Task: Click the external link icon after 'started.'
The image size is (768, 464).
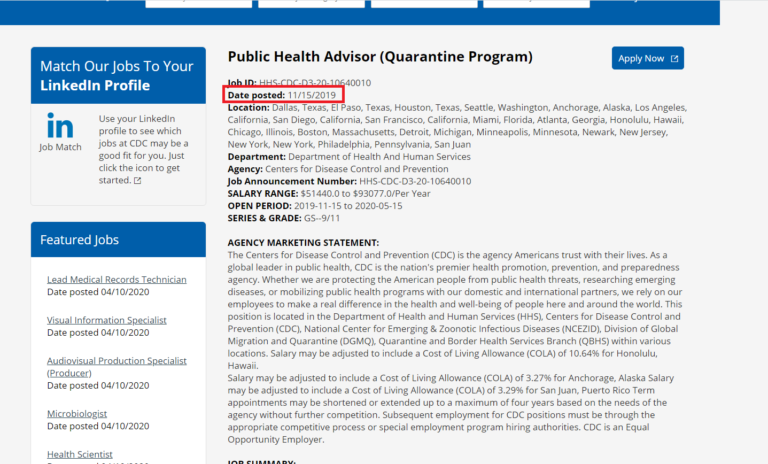Action: 137,181
